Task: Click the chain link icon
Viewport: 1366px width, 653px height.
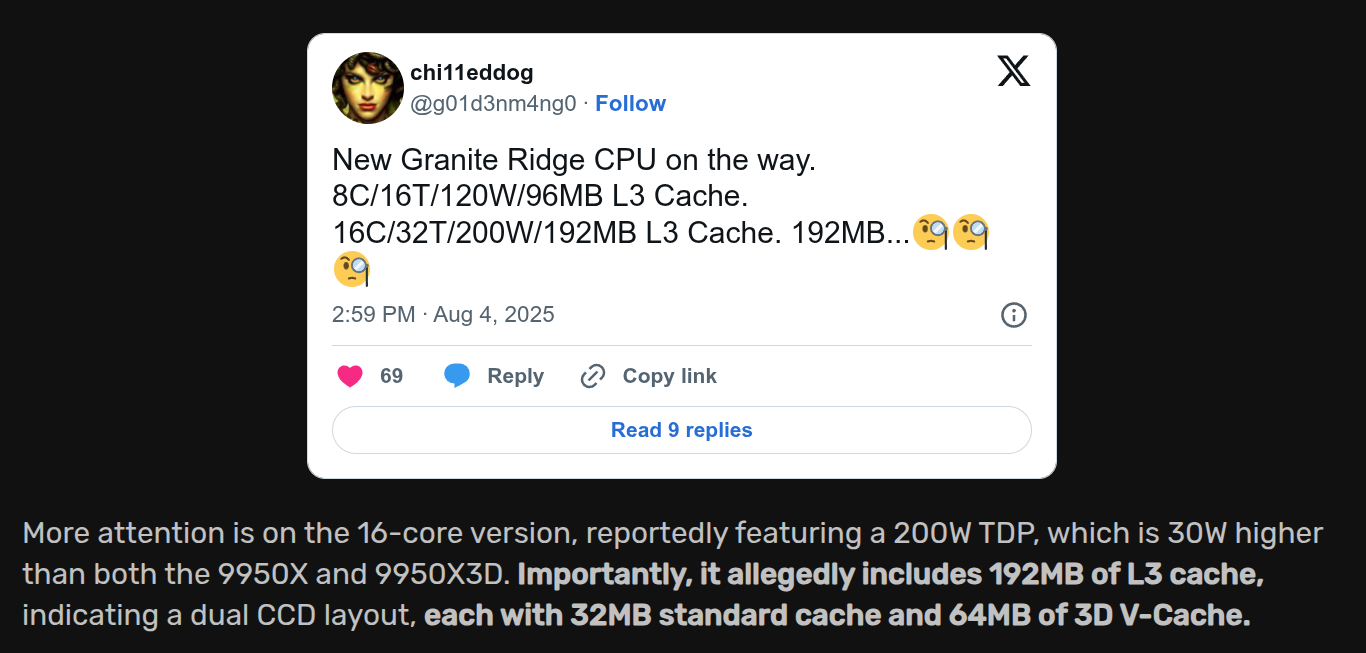Action: [593, 376]
